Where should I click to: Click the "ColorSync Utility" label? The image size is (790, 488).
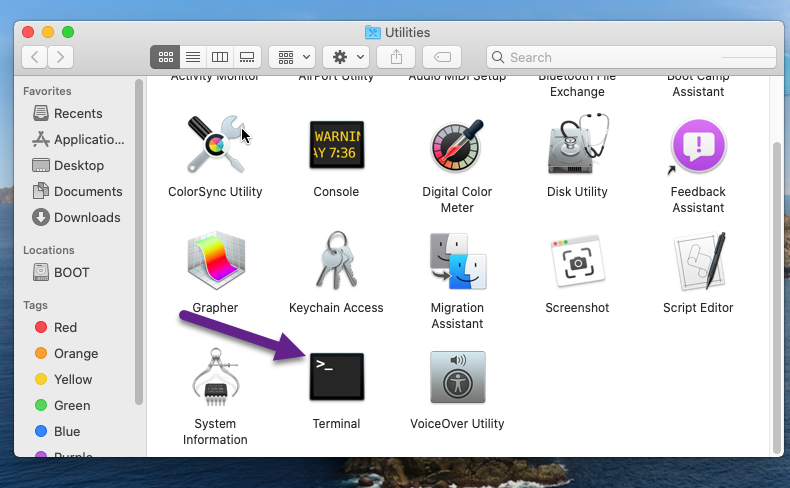tap(215, 192)
